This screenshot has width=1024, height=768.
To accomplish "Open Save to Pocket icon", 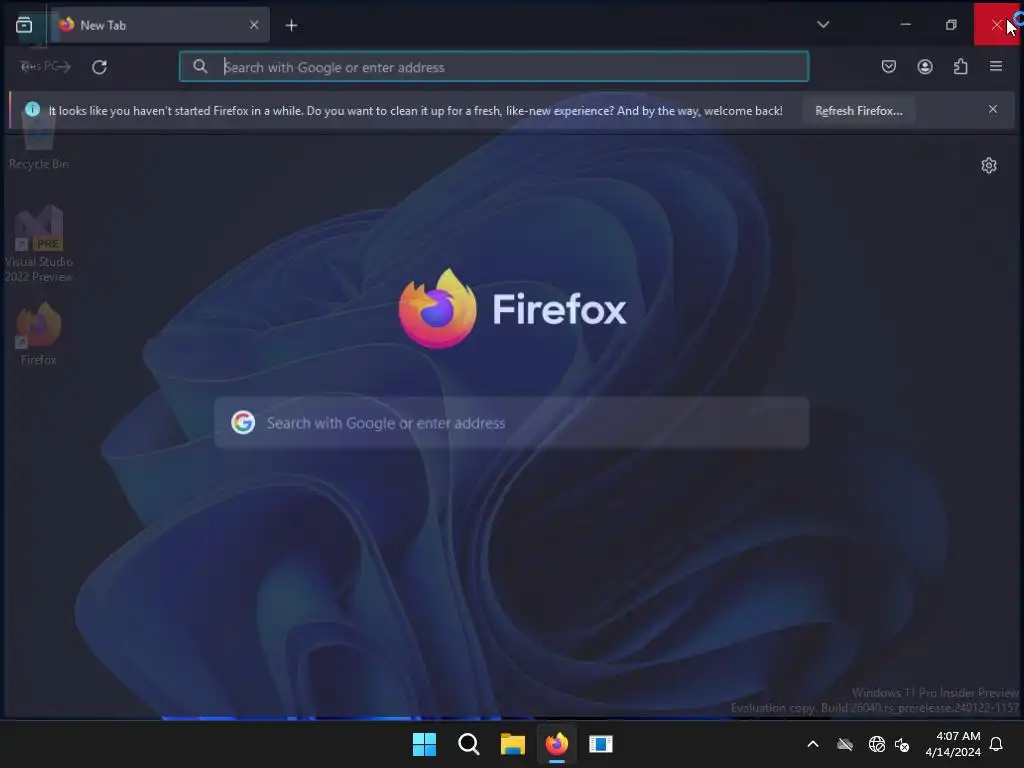I will [x=888, y=67].
